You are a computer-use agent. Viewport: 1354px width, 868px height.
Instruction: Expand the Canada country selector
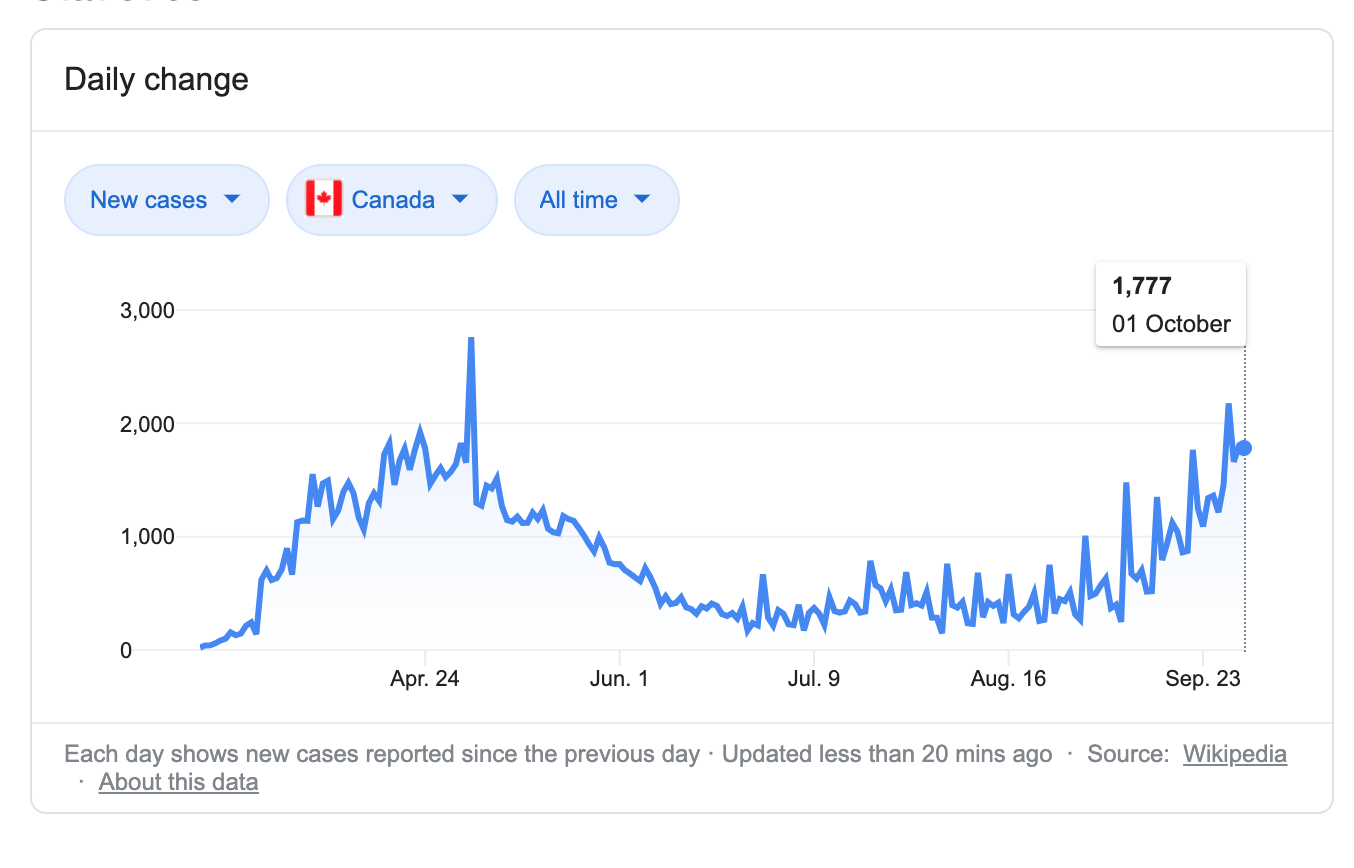pyautogui.click(x=392, y=200)
